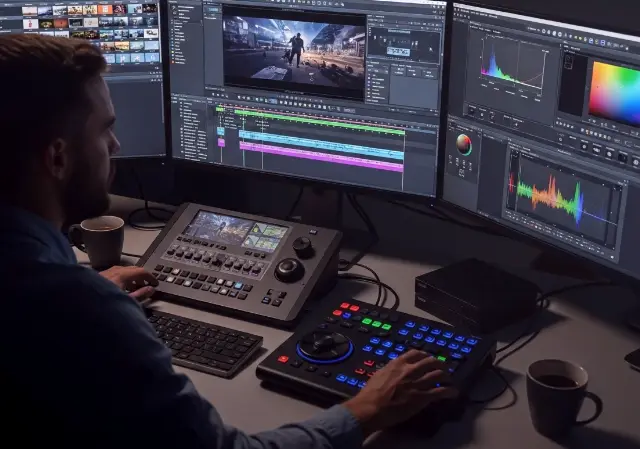The image size is (640, 449).
Task: Select the long magenta timeline clip
Action: click(321, 157)
